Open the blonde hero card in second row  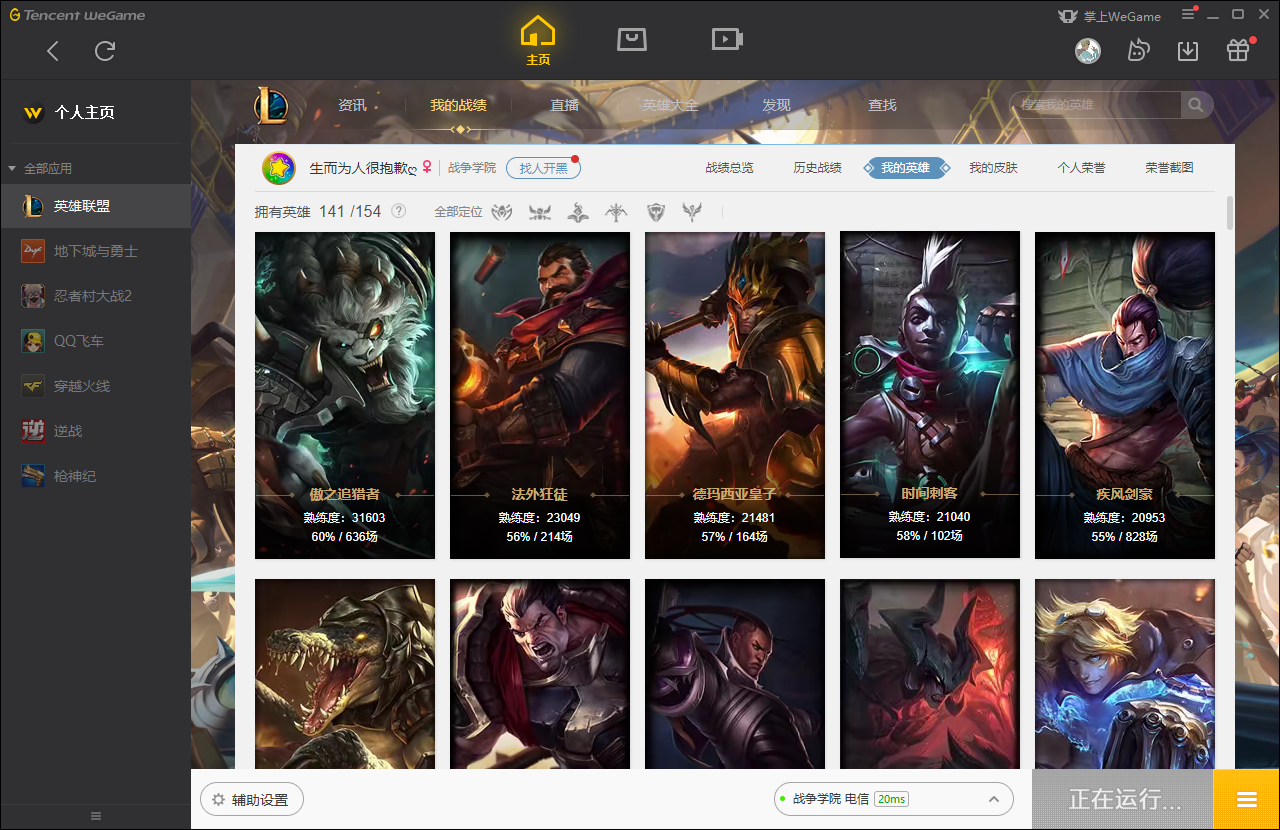tap(1125, 674)
